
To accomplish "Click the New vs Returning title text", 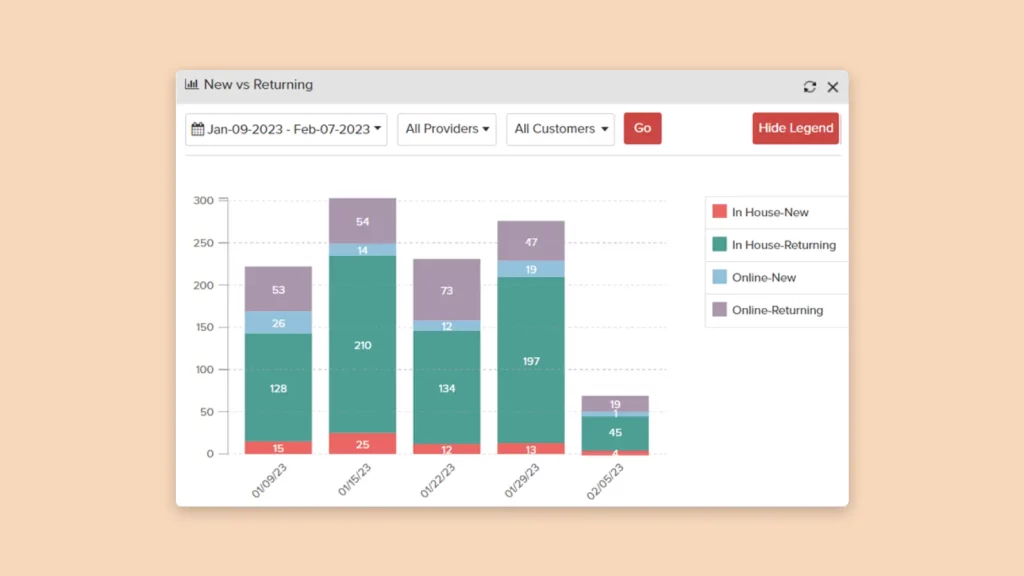I will (258, 84).
